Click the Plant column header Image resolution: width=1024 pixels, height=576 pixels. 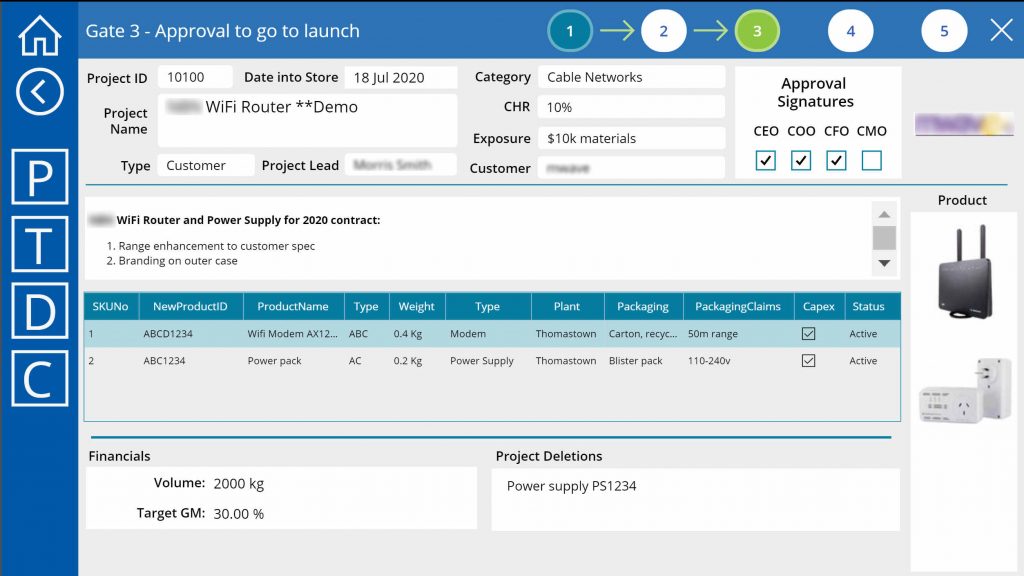click(567, 306)
